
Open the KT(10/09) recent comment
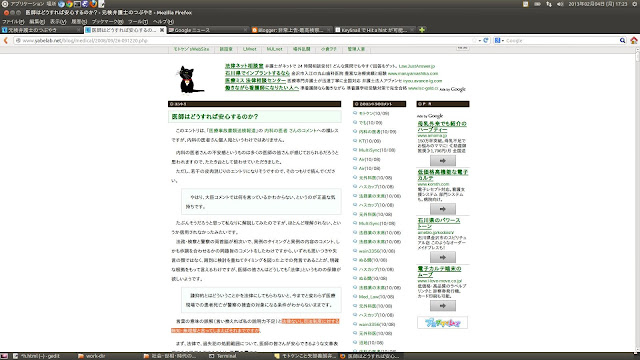point(369,141)
